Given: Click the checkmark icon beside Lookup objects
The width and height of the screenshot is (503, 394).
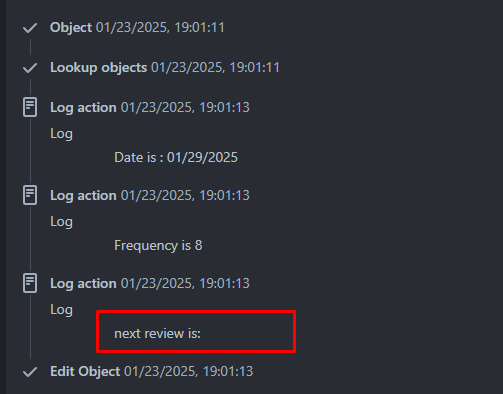Looking at the screenshot, I should (30, 68).
